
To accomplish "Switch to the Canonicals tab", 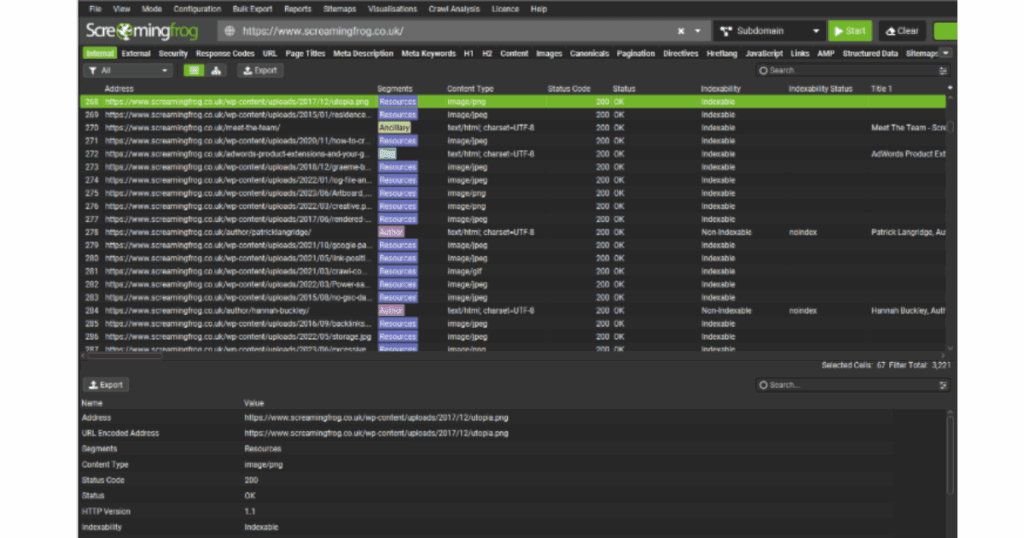I will (x=589, y=54).
